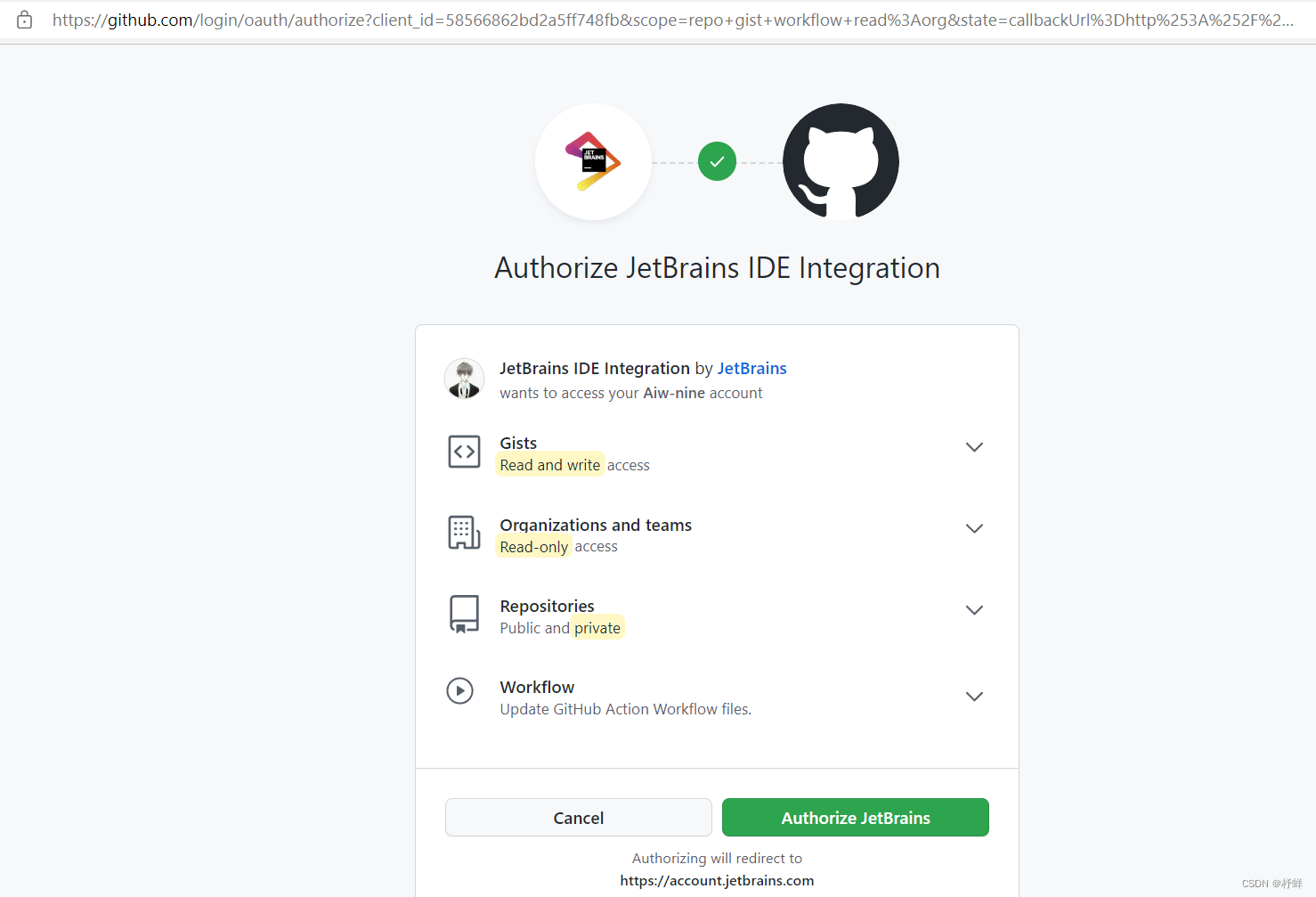This screenshot has width=1316, height=897.
Task: Click 'Read-only' highlighted text
Action: [x=534, y=547]
